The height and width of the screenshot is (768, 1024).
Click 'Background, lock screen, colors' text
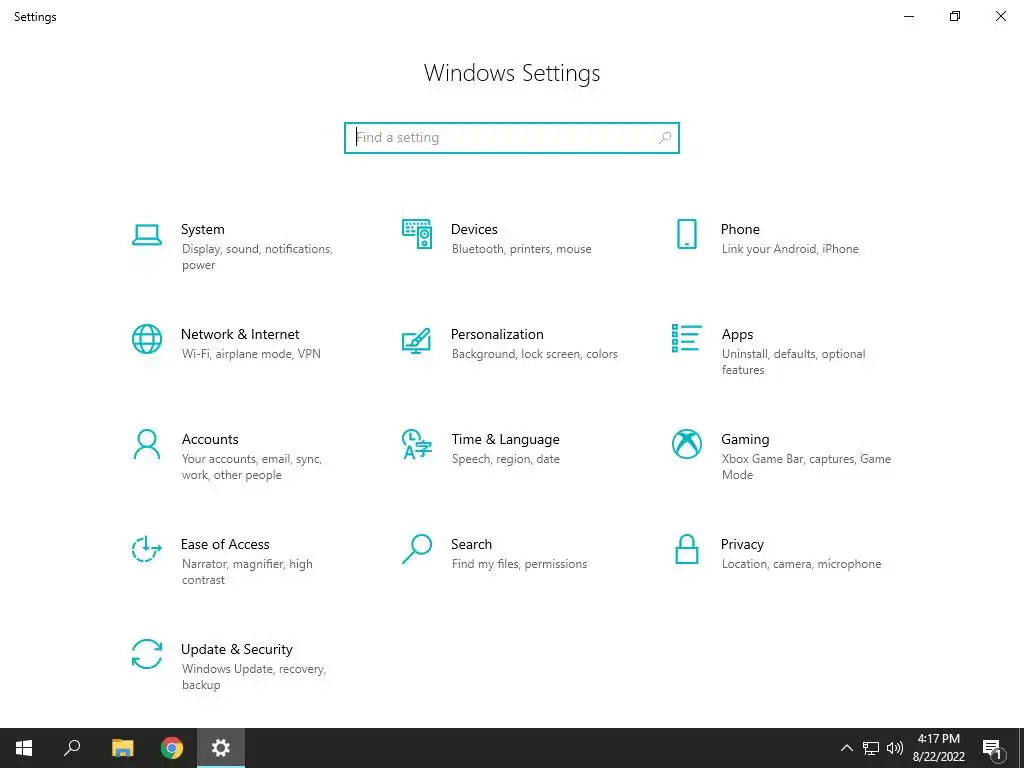[534, 354]
